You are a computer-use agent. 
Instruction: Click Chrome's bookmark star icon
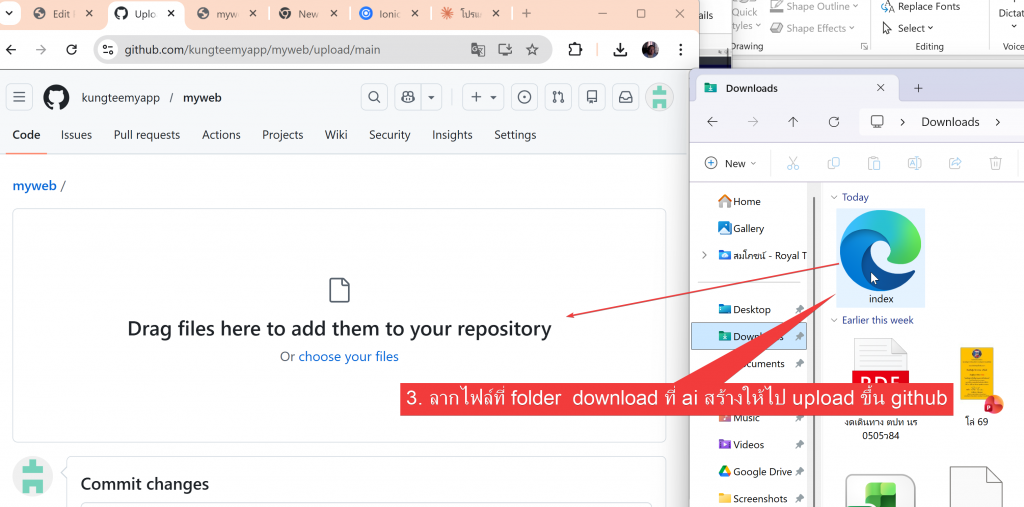click(532, 50)
